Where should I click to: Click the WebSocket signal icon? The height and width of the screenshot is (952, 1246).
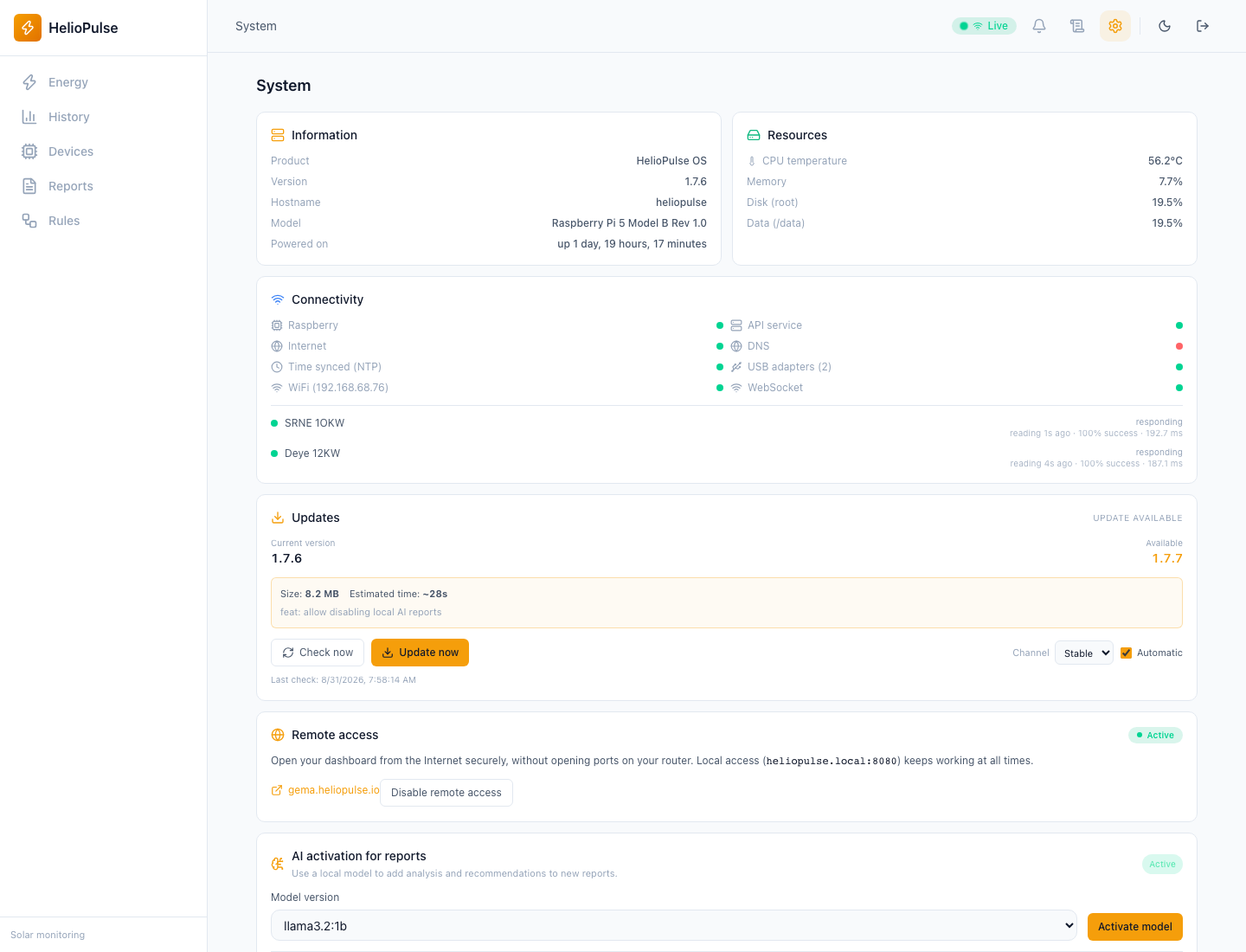point(736,388)
